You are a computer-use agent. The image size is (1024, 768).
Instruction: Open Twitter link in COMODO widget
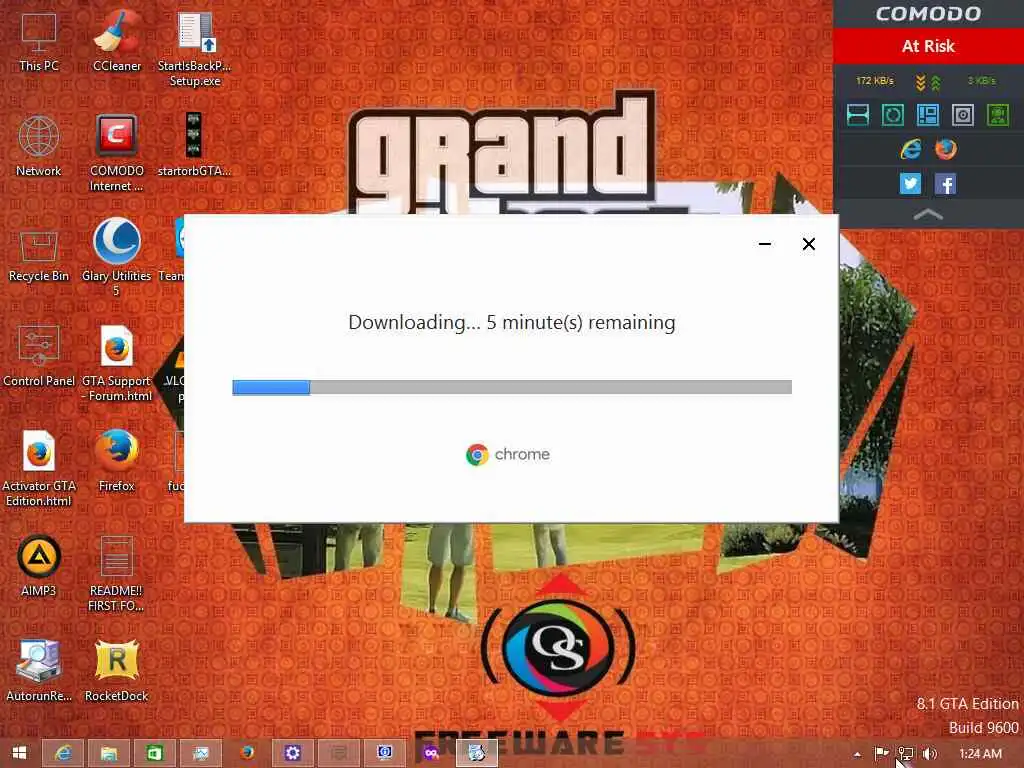click(x=910, y=184)
